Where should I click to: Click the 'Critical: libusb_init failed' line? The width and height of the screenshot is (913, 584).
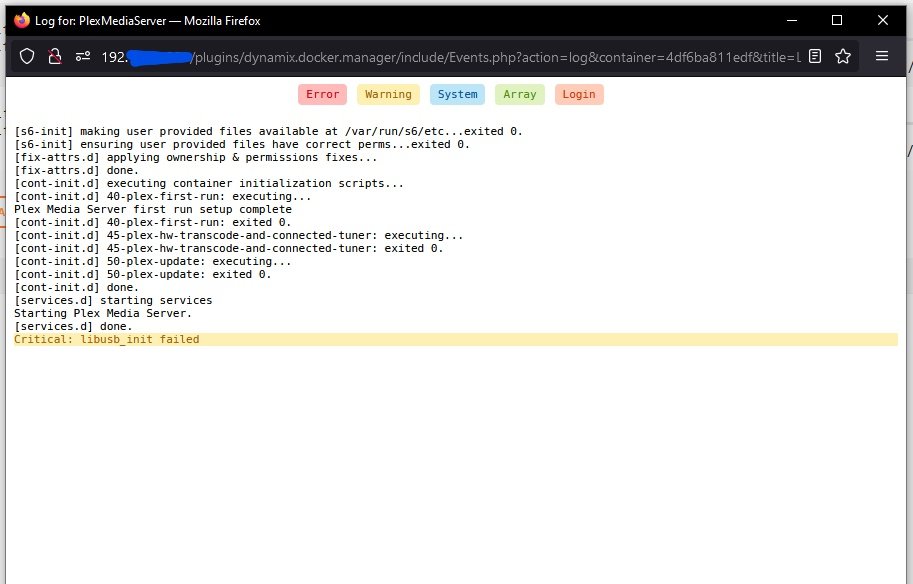[455, 339]
